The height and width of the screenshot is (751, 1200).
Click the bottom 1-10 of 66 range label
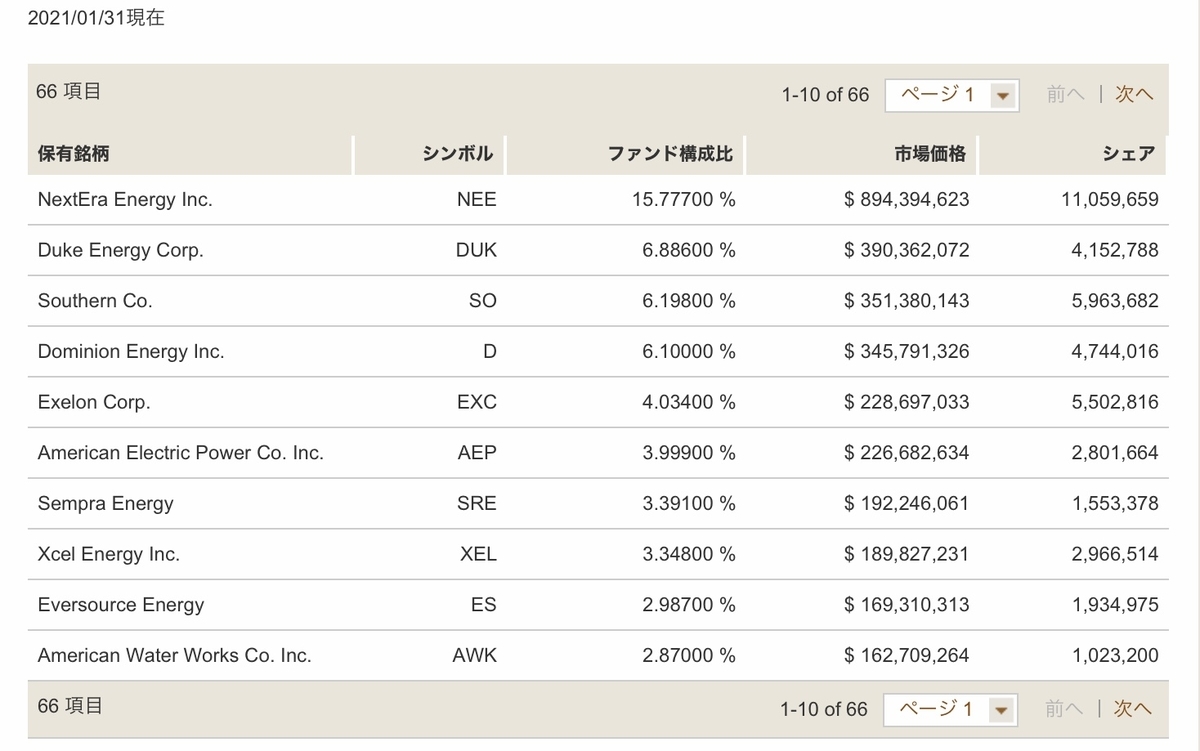click(x=825, y=709)
